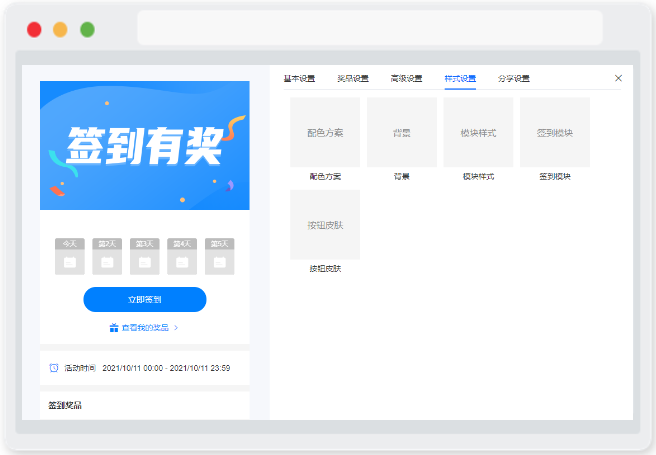Click the red window close dot
656x455 pixels.
click(x=34, y=30)
